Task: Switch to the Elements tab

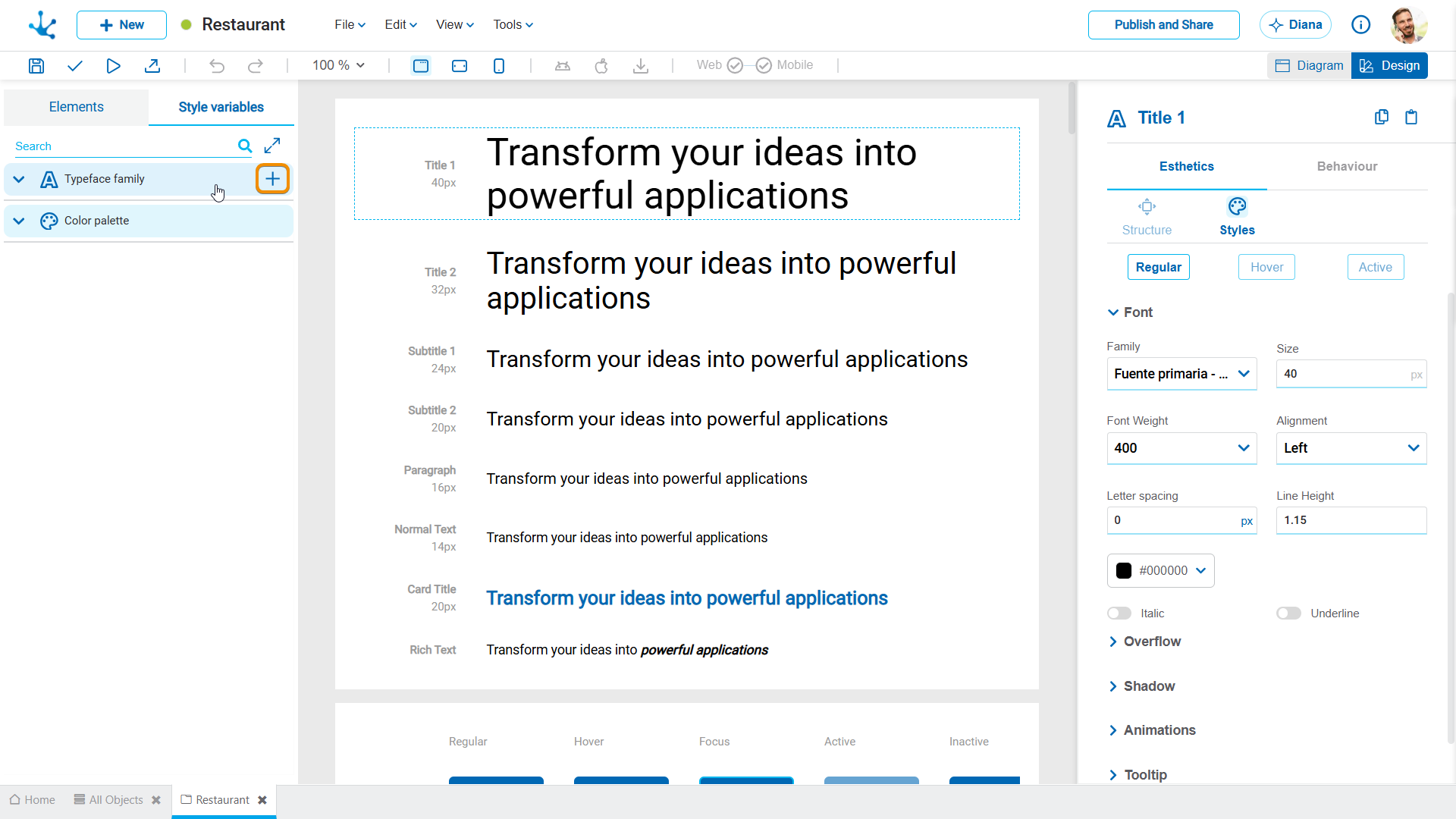Action: [x=76, y=107]
